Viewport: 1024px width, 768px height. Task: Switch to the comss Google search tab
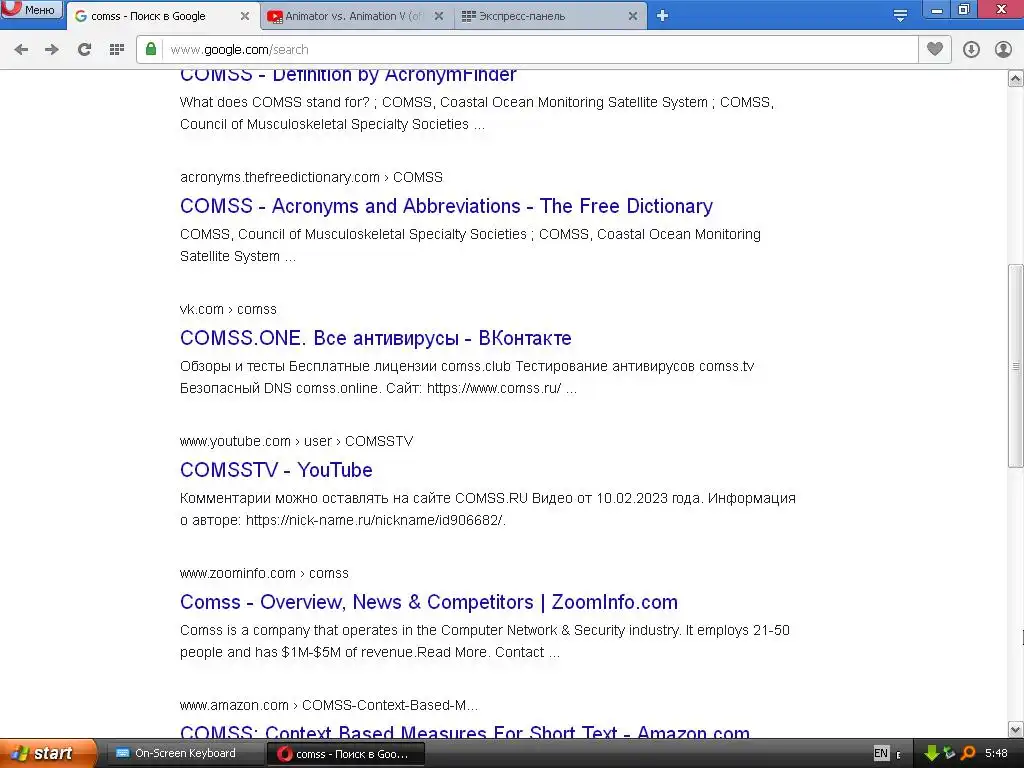click(x=162, y=16)
